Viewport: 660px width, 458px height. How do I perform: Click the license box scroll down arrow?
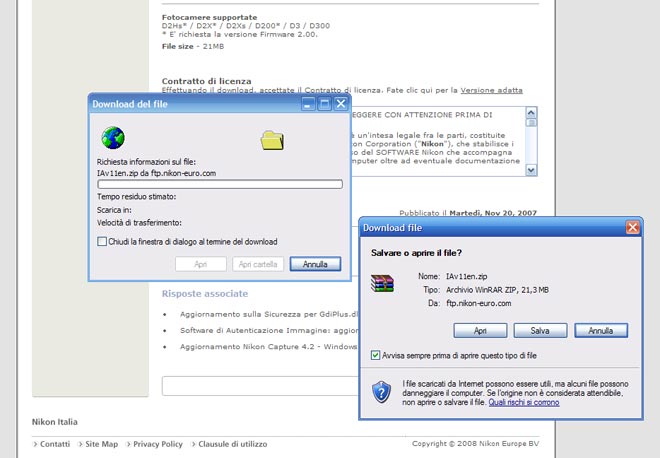[x=531, y=170]
